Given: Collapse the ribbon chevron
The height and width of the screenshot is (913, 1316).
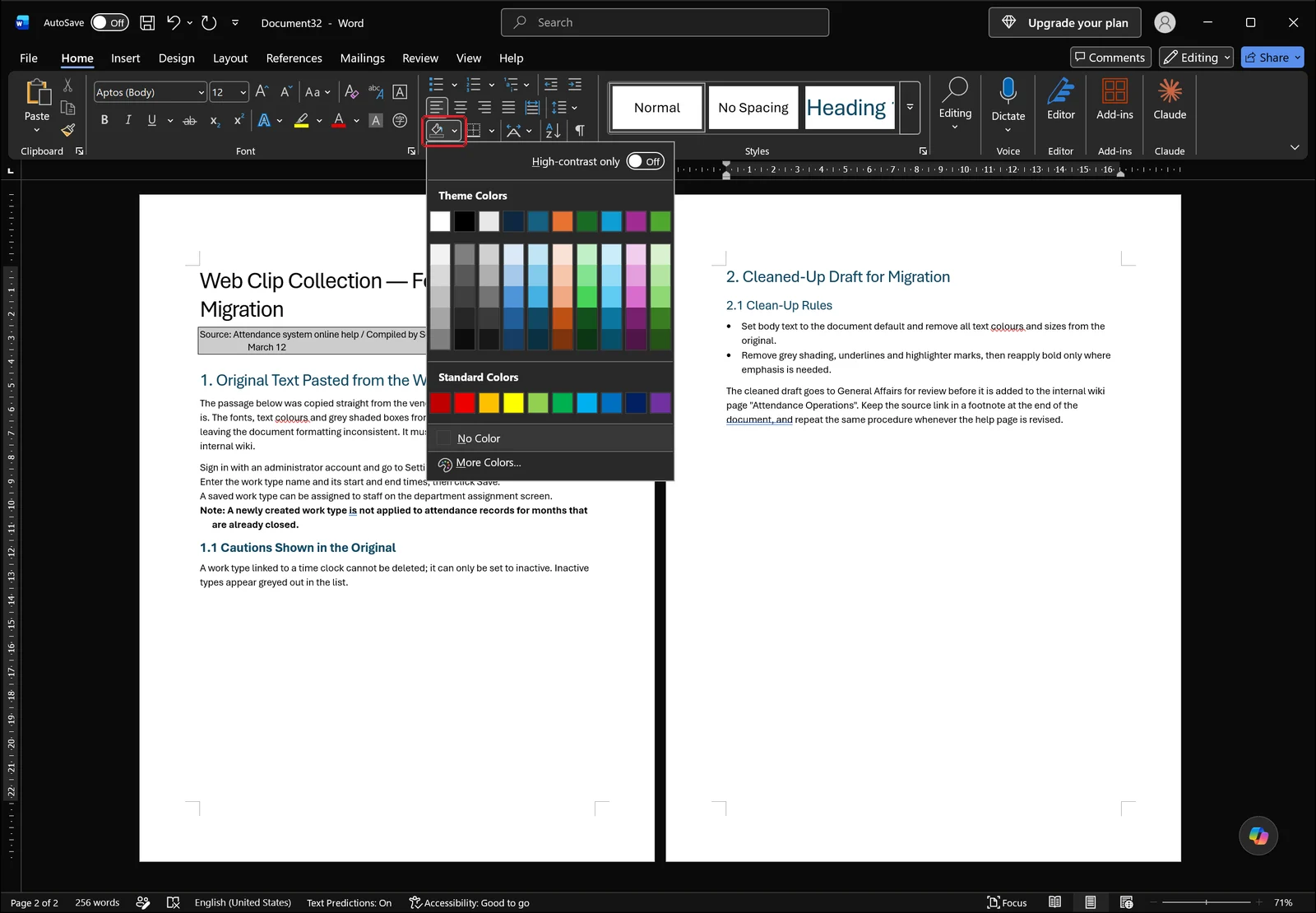Looking at the screenshot, I should click(1295, 147).
